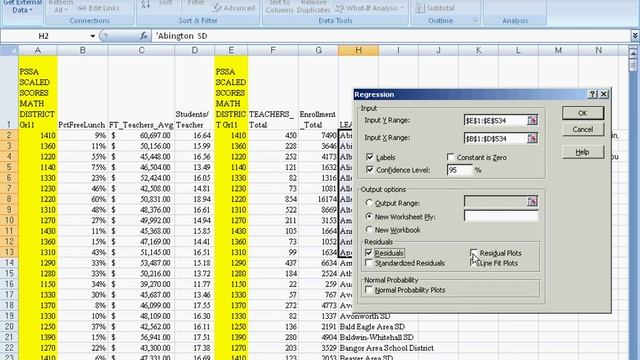
Task: Choose the New Workbook radio option
Action: [369, 230]
